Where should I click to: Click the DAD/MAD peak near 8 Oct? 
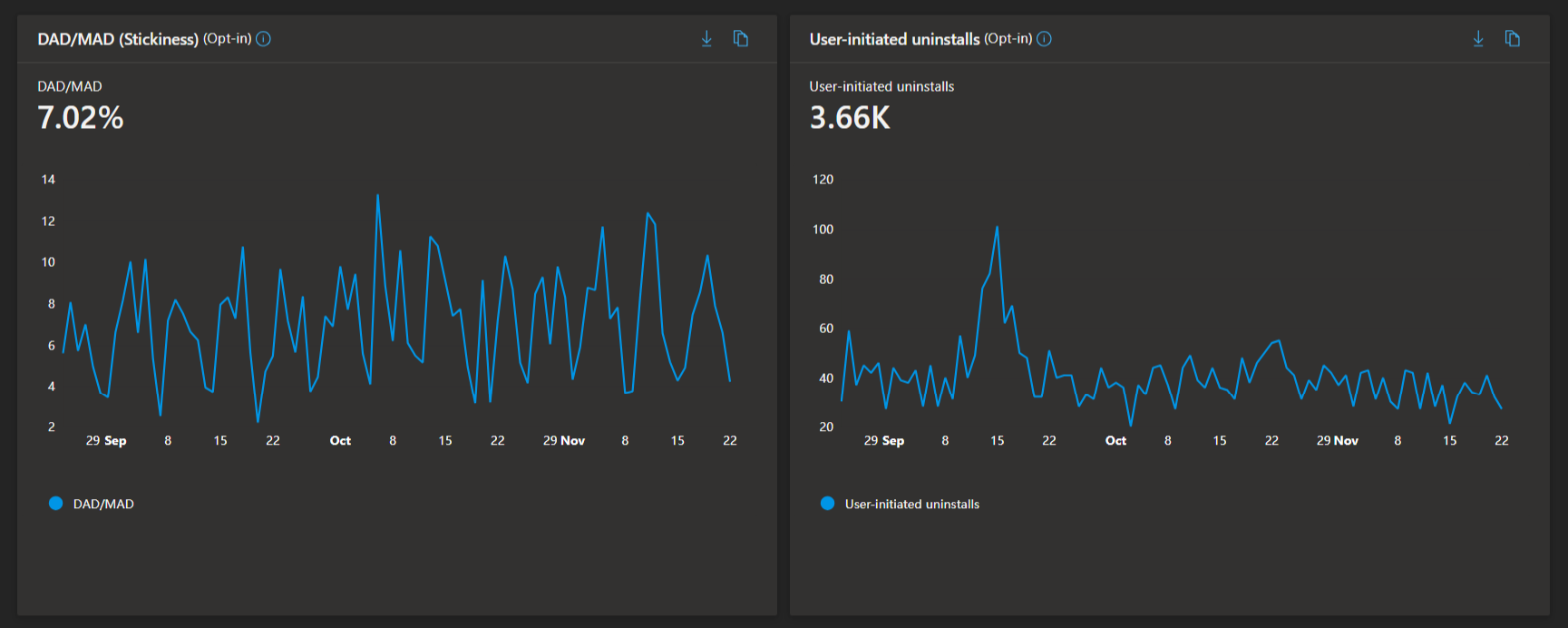(377, 195)
